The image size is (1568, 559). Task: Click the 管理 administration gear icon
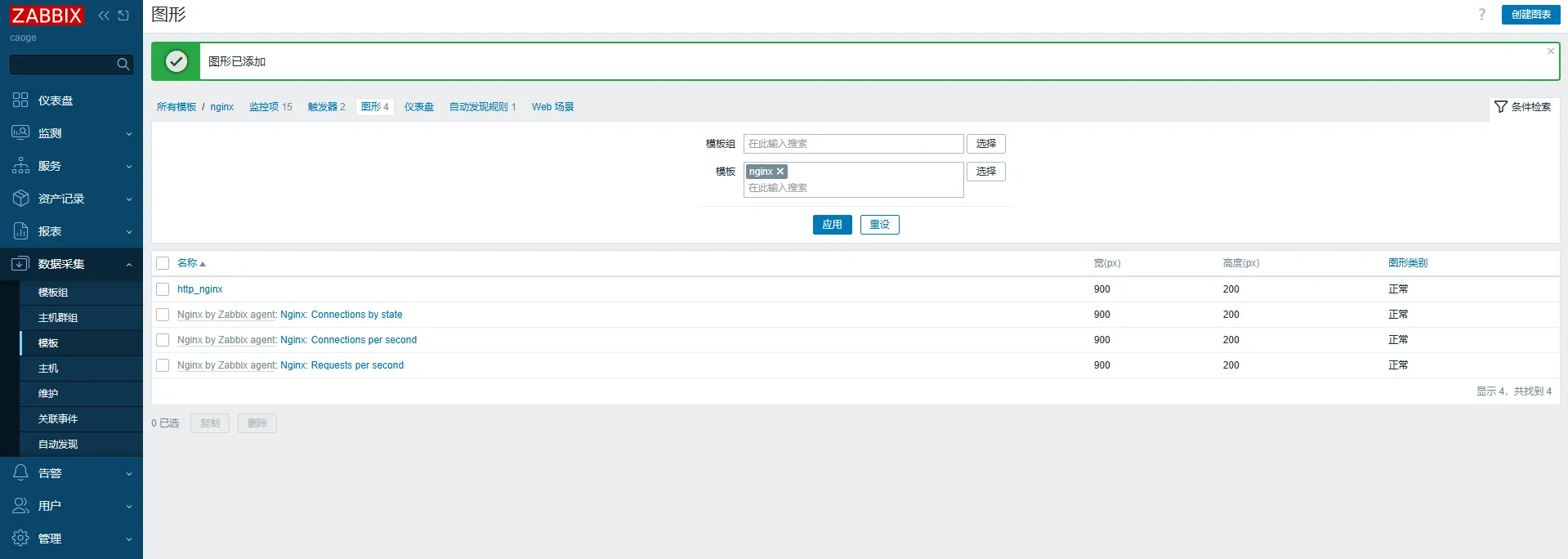20,538
